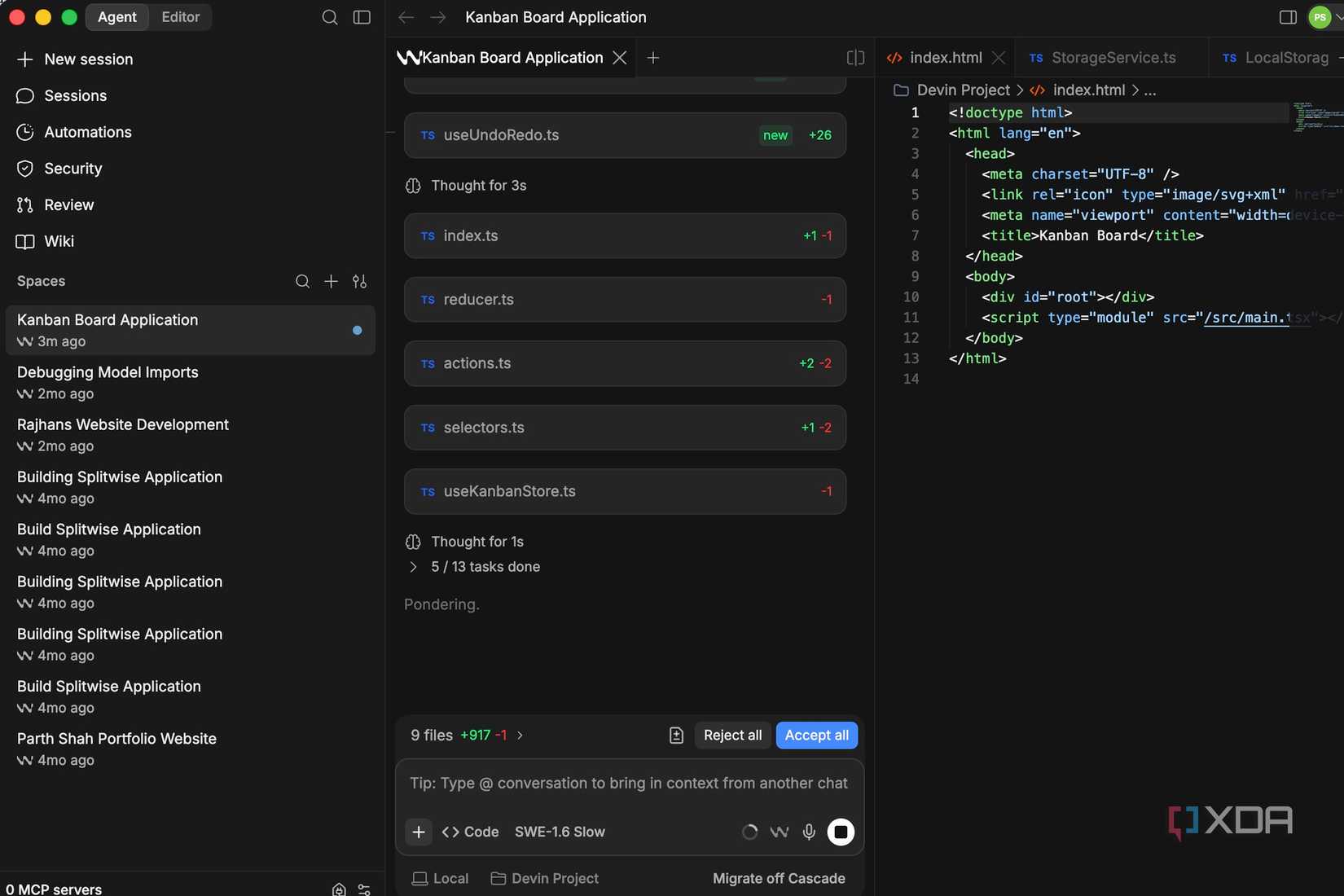The image size is (1344, 896).
Task: Toggle the left sidebar panel icon
Action: [x=362, y=17]
